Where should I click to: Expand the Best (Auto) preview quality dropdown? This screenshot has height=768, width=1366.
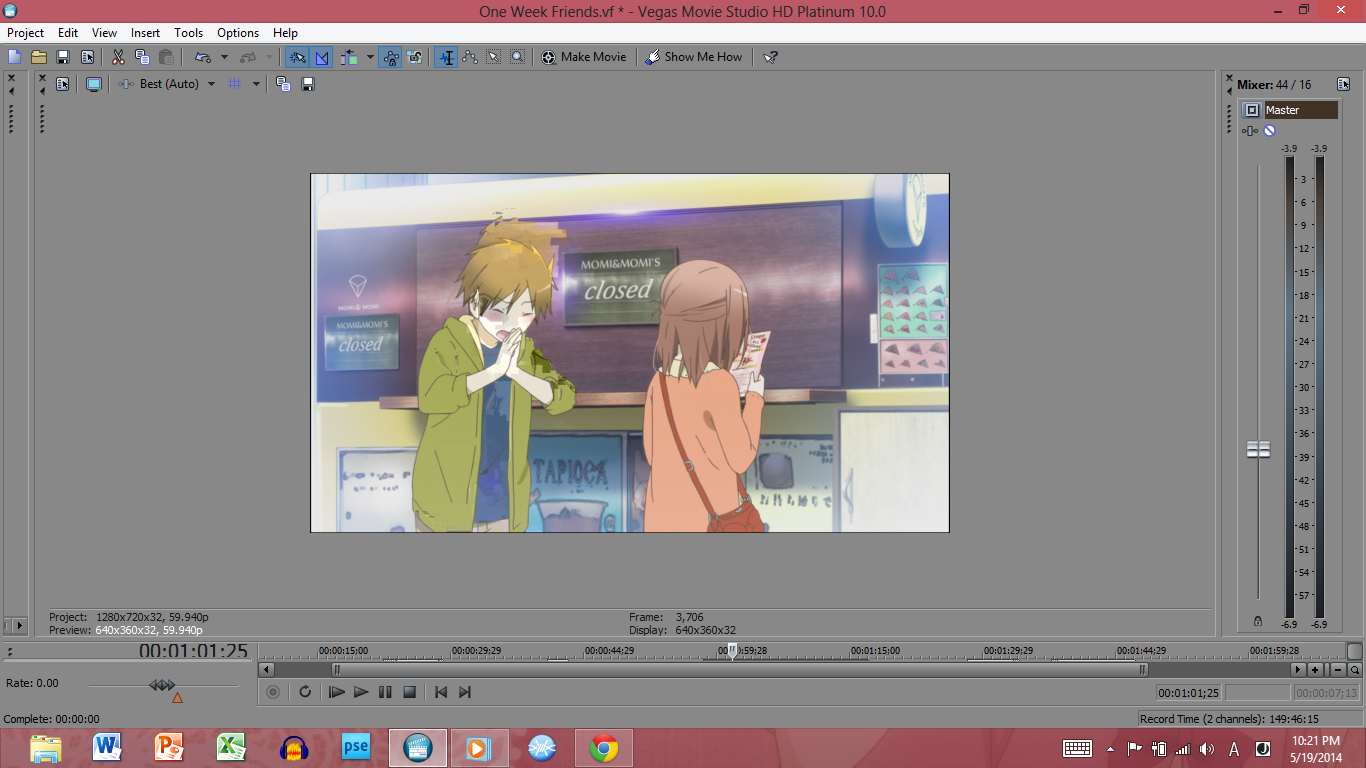coord(211,84)
